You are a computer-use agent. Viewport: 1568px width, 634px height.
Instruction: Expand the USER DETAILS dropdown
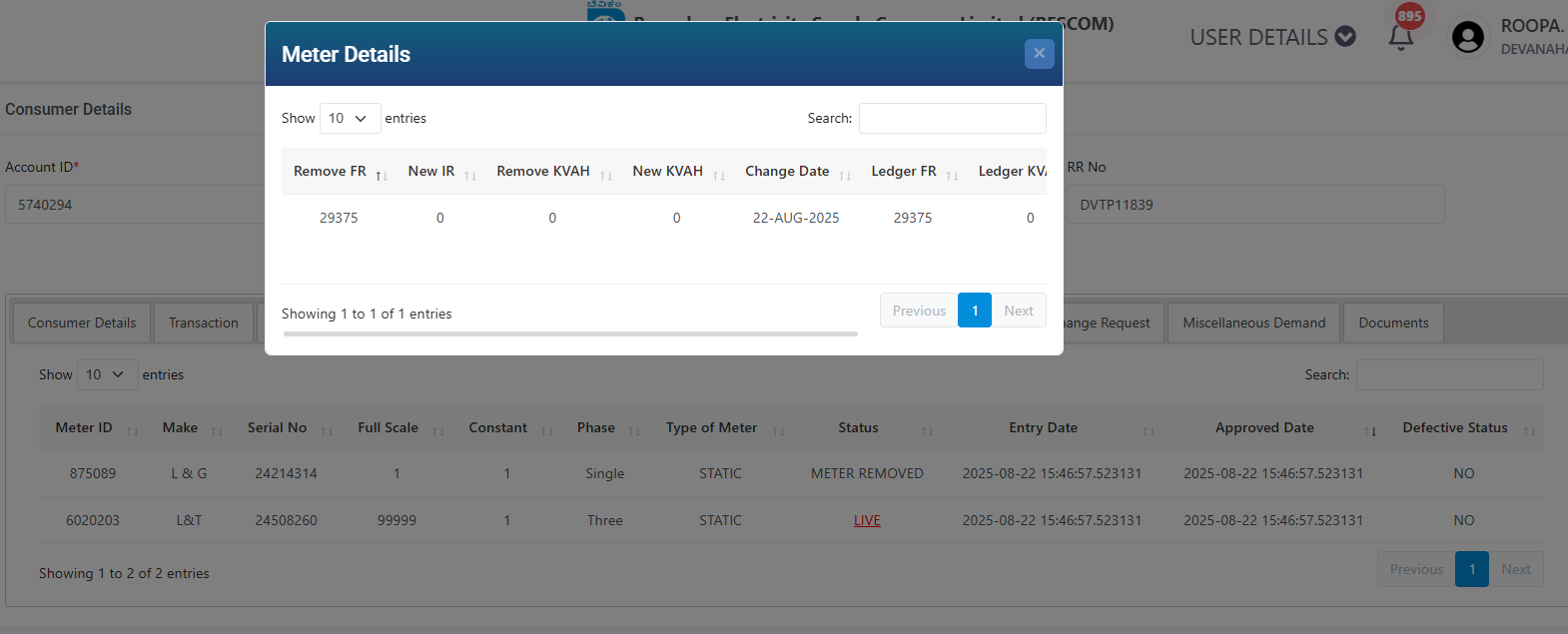coord(1272,37)
